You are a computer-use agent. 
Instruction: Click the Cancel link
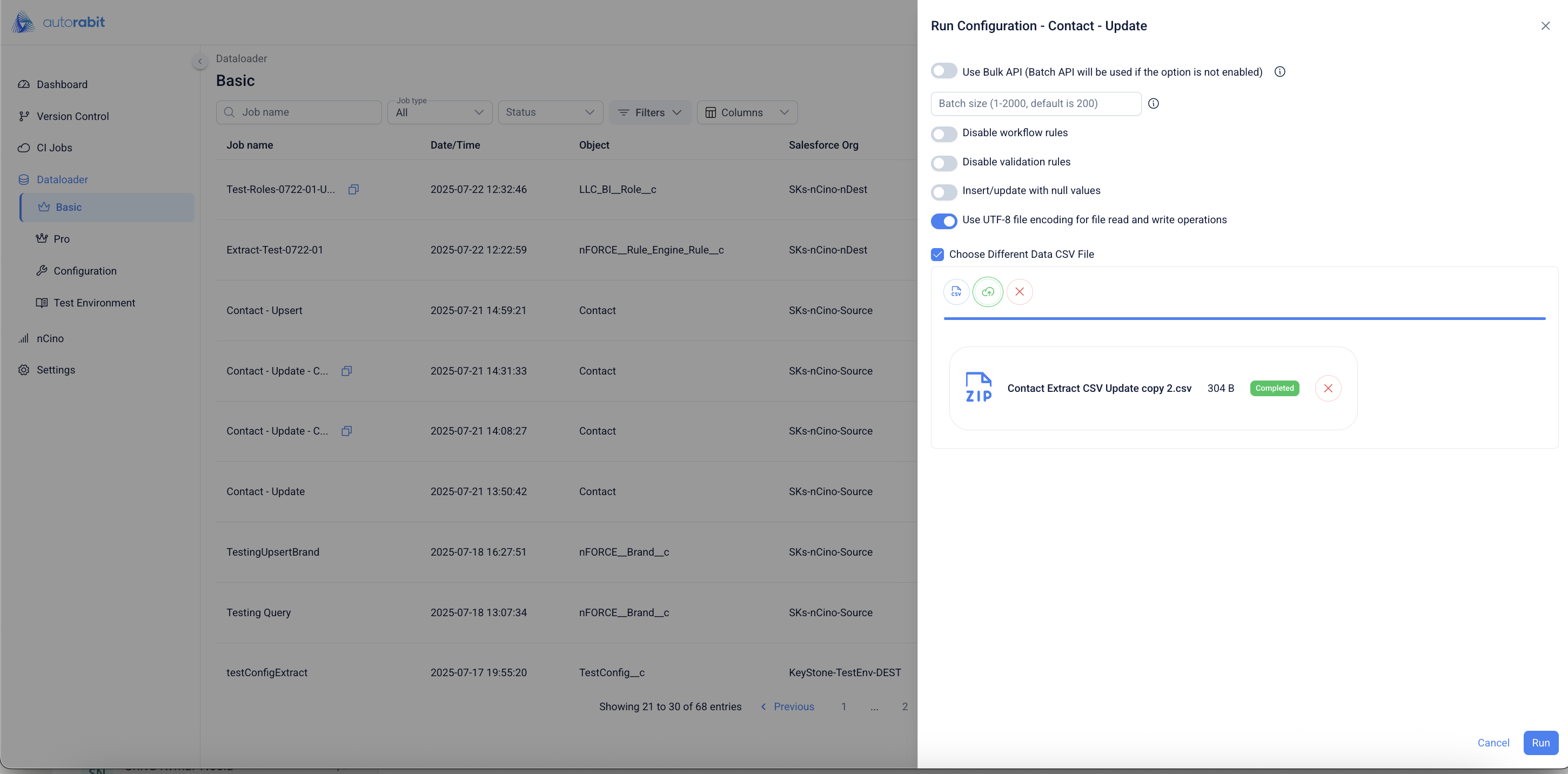[1493, 743]
